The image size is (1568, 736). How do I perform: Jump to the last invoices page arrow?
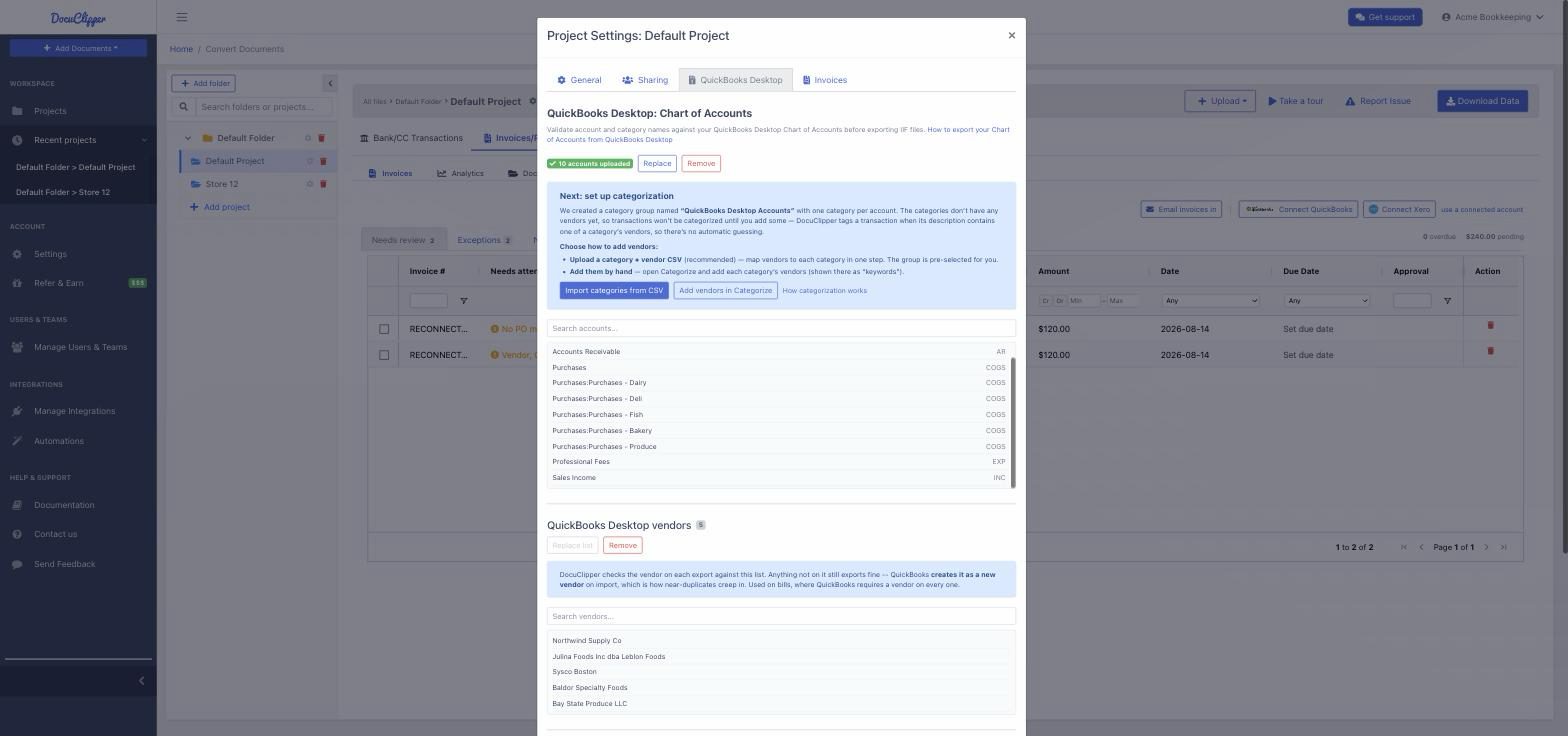click(x=1503, y=547)
